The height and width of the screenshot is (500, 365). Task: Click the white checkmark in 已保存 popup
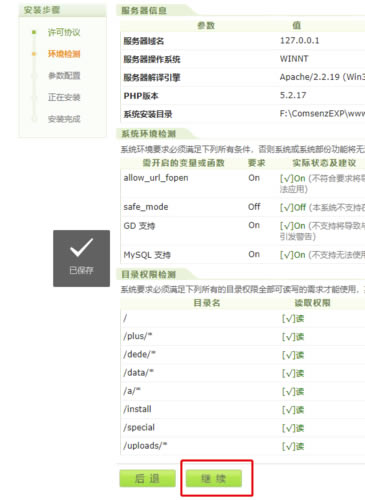[x=81, y=247]
